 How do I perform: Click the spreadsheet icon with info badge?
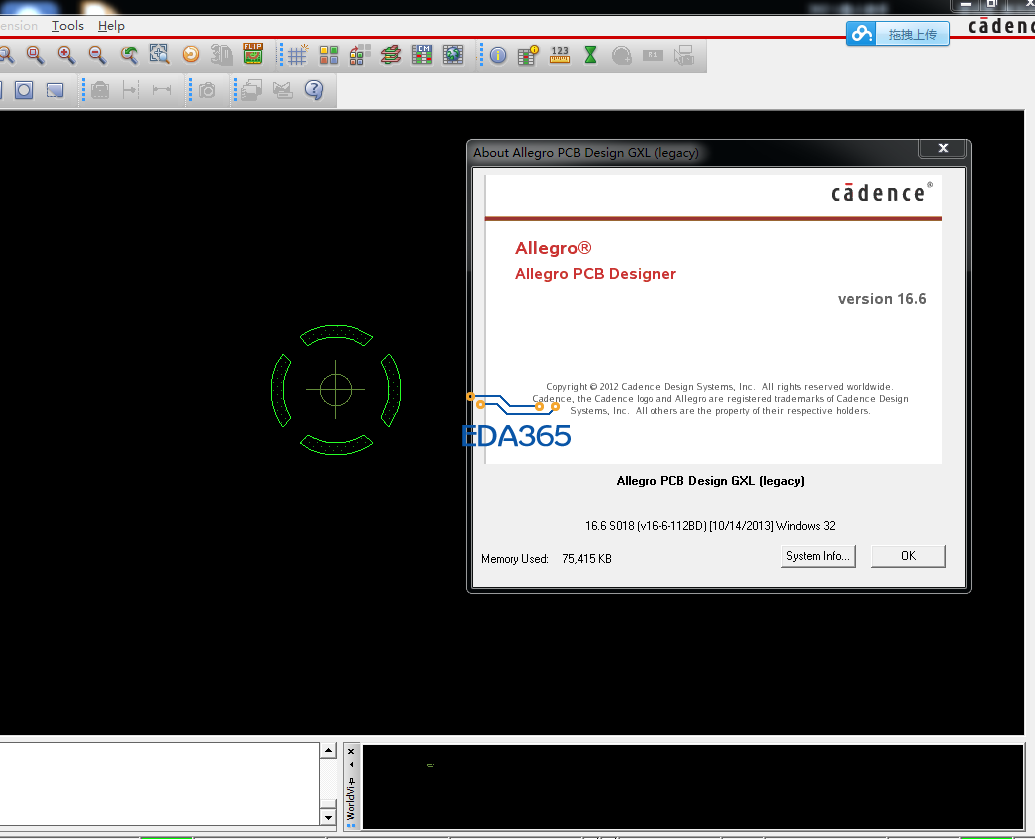pos(528,55)
